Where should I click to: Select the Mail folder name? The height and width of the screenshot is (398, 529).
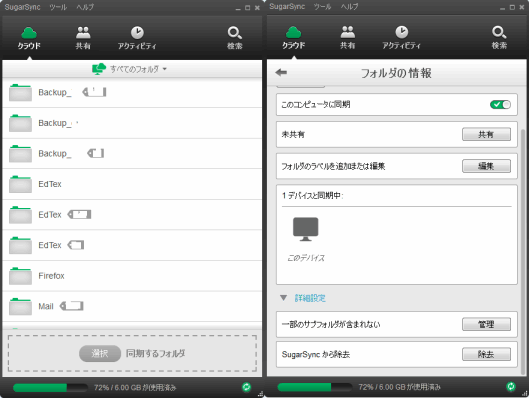(46, 306)
